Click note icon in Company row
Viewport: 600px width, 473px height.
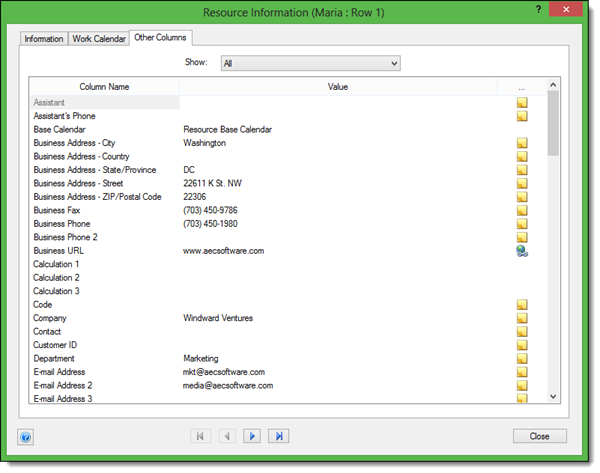click(x=521, y=319)
